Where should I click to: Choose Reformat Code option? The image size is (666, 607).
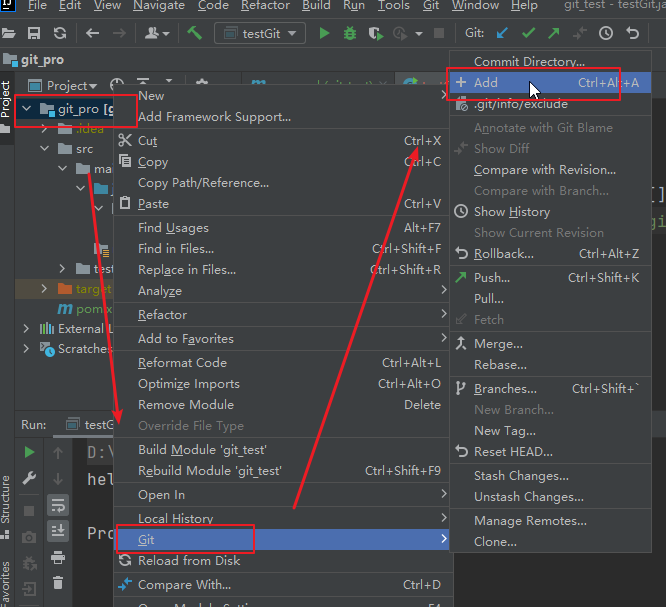coord(281,363)
